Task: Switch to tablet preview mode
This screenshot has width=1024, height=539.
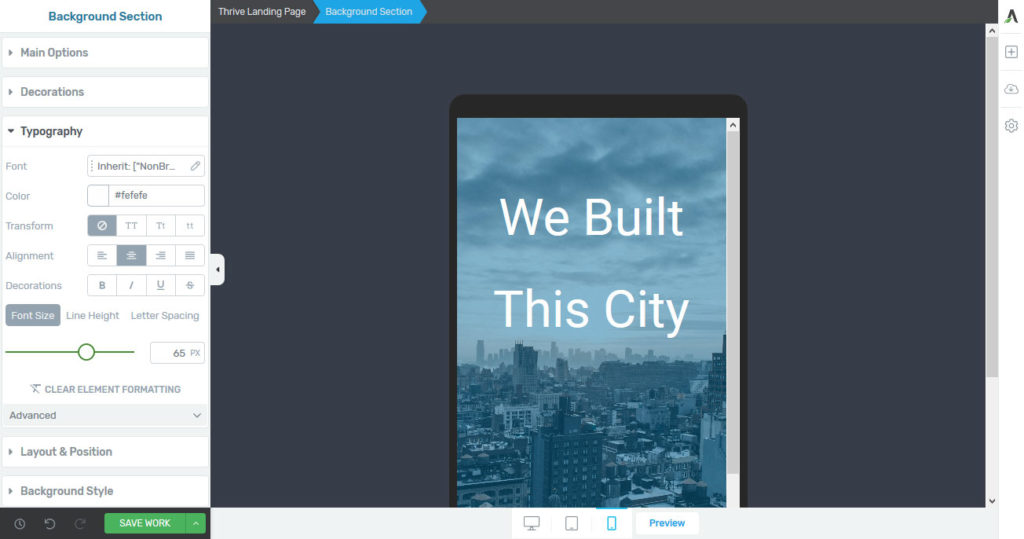Action: pyautogui.click(x=571, y=523)
